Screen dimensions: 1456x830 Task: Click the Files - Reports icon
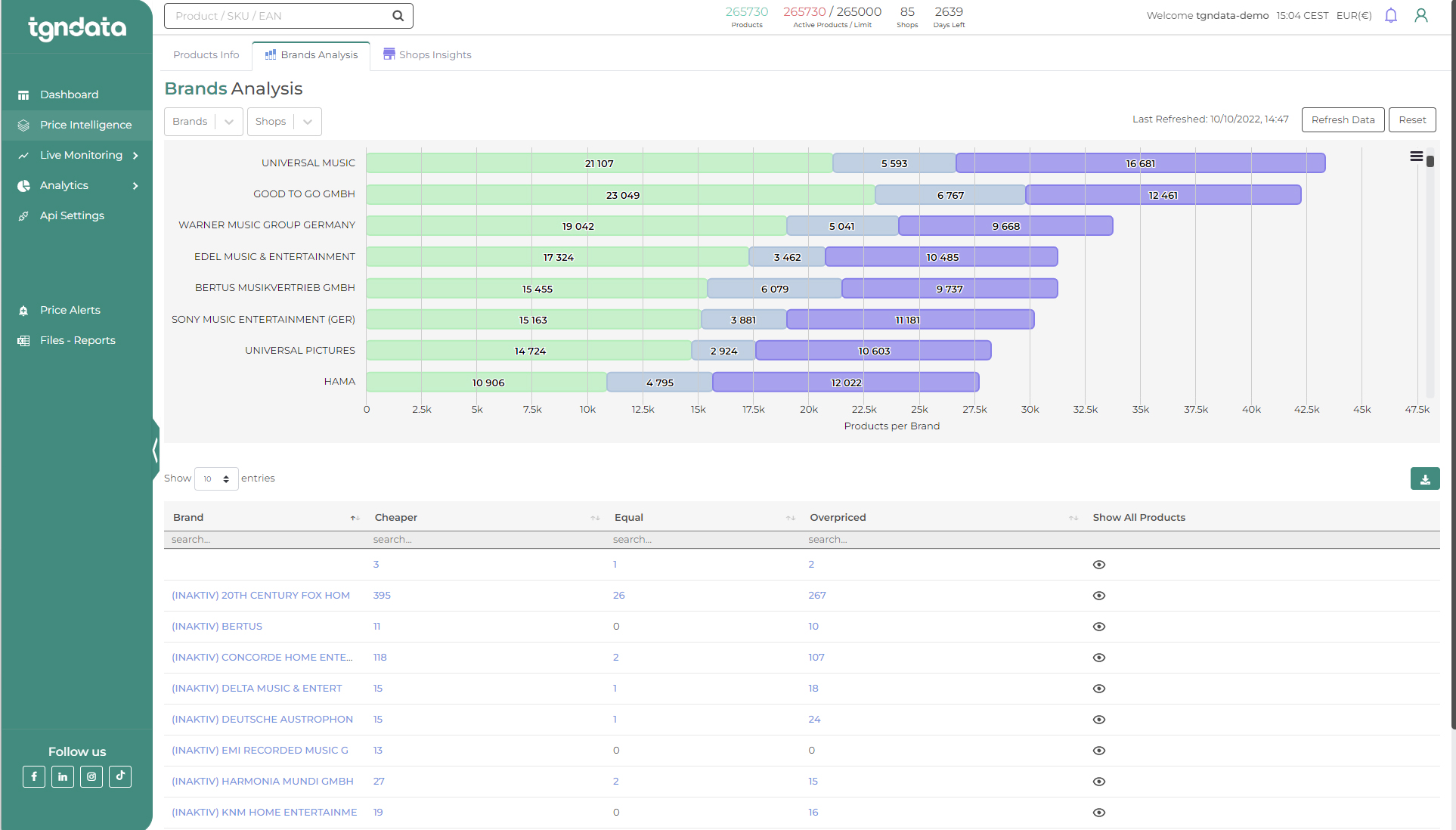(x=23, y=341)
